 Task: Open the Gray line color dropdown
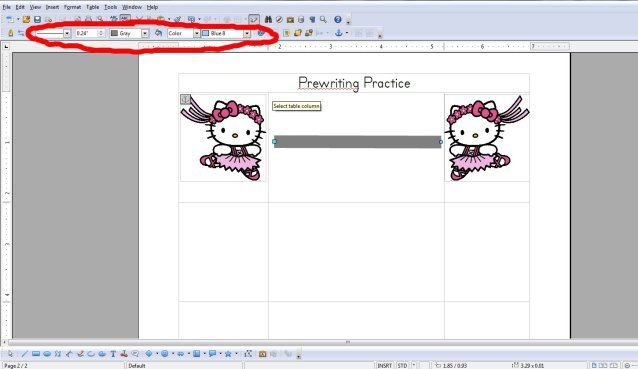click(x=145, y=33)
